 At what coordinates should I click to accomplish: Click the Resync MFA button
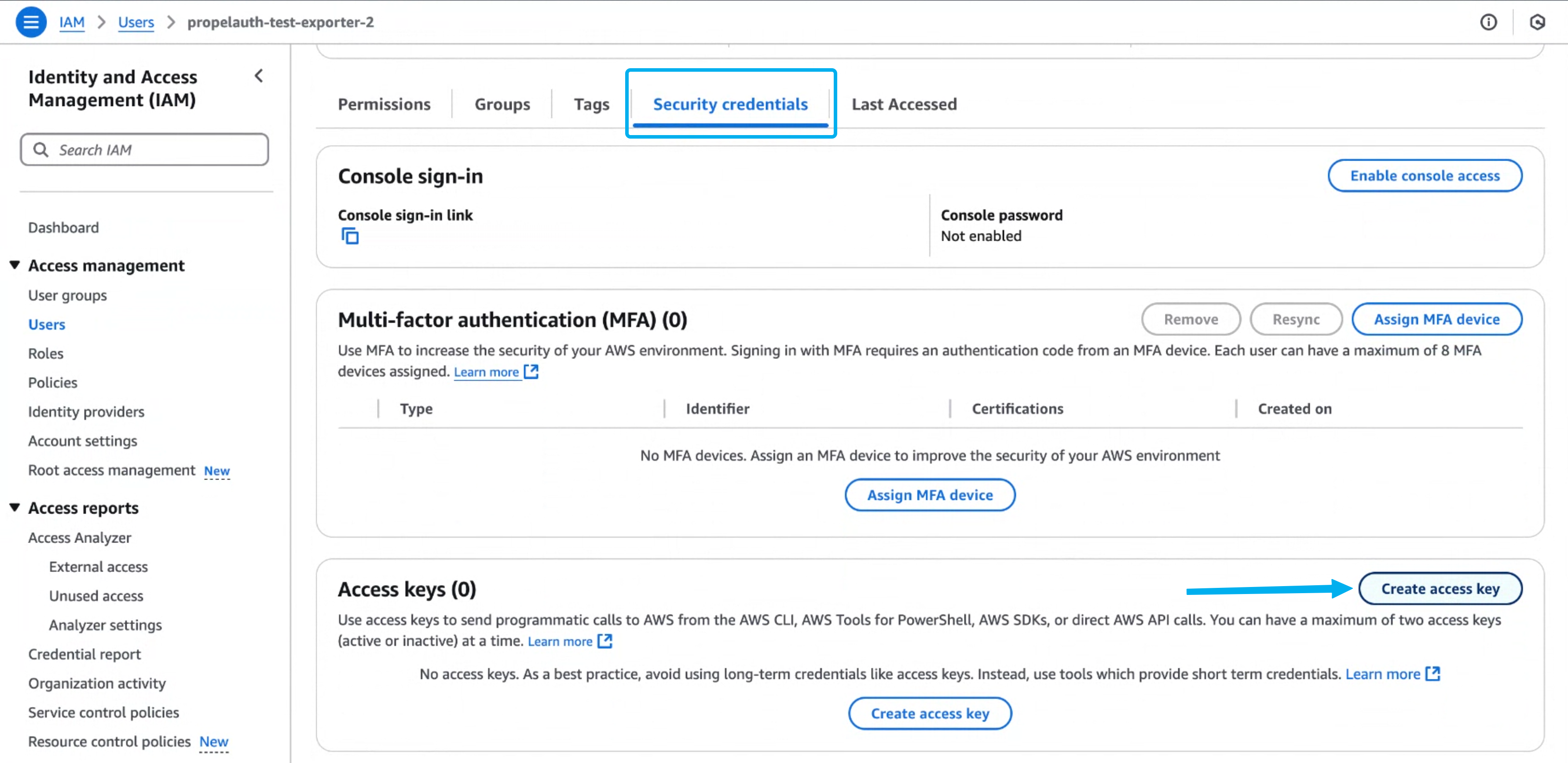[x=1296, y=319]
